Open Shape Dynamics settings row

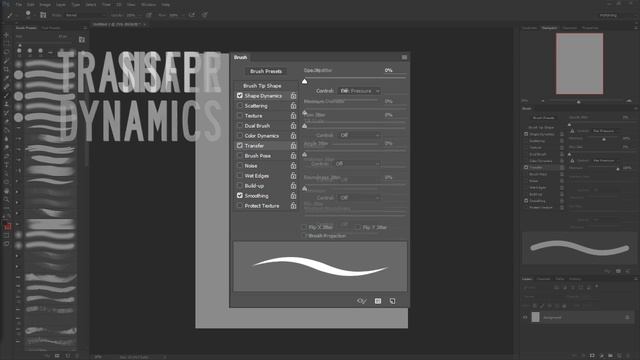coord(263,96)
